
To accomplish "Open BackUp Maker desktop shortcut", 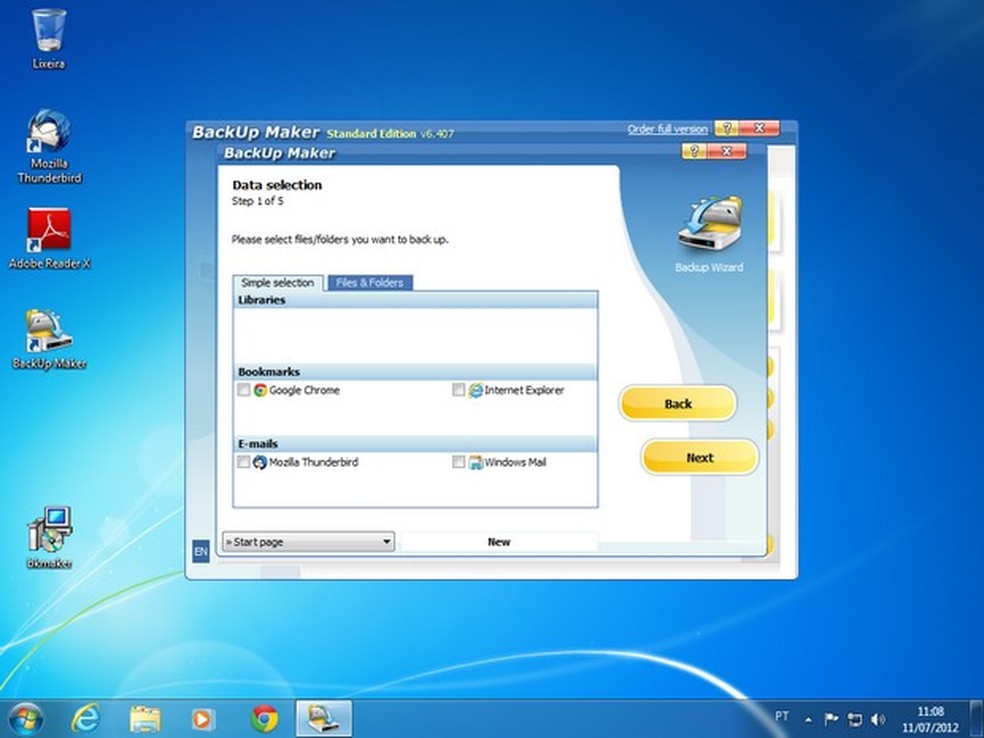I will [48, 331].
